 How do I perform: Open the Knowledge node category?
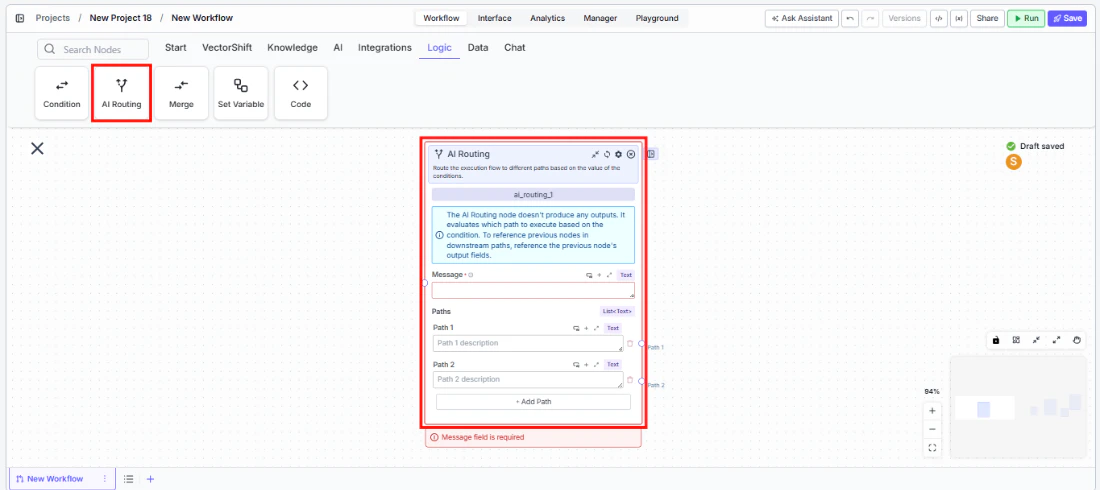[293, 48]
